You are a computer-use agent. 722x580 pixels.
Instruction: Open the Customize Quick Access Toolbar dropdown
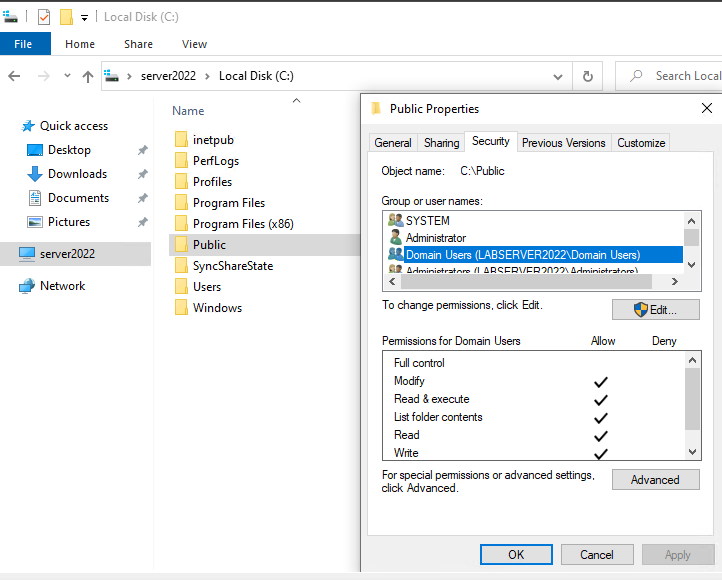(x=84, y=17)
